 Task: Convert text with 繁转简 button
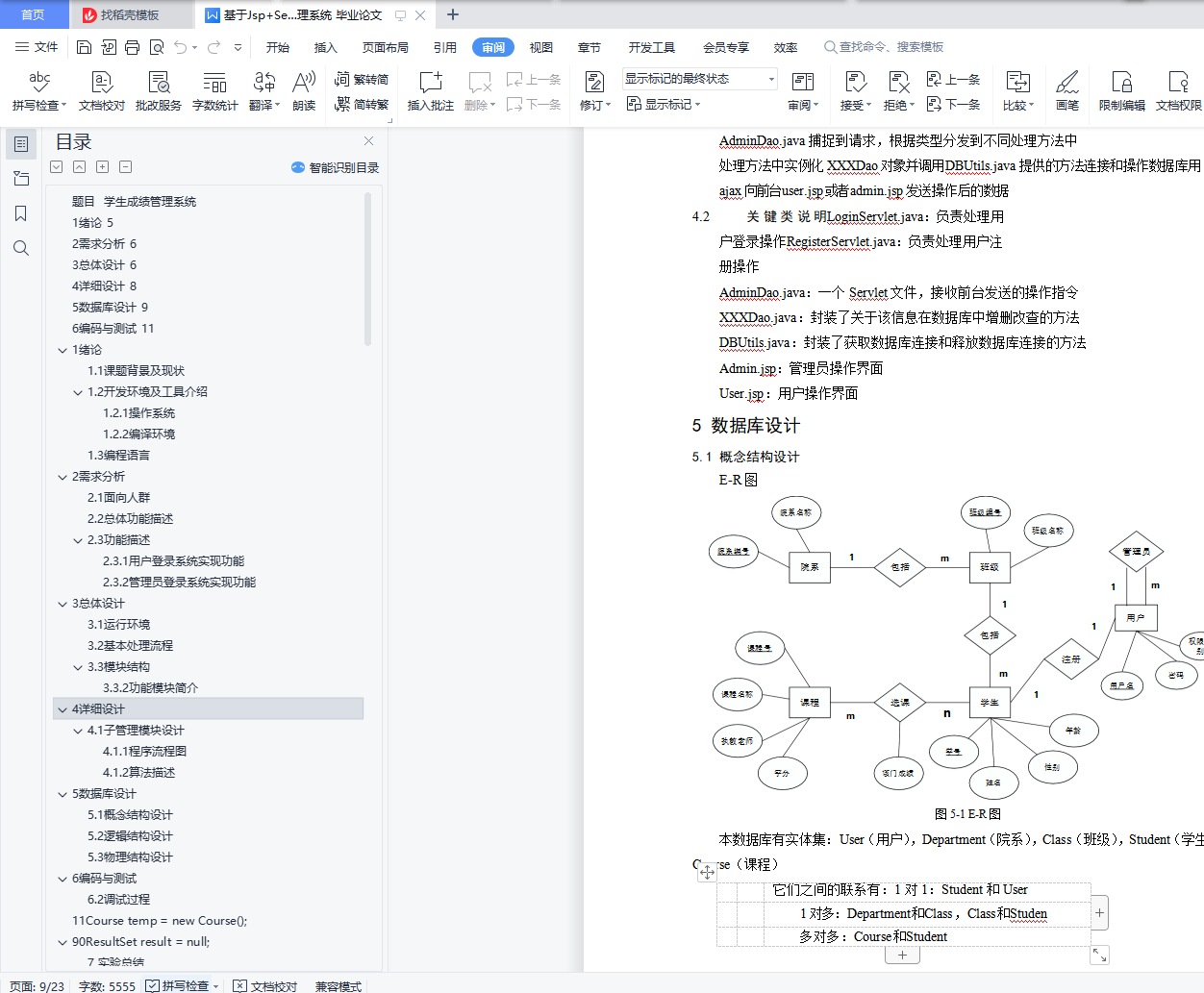(362, 80)
